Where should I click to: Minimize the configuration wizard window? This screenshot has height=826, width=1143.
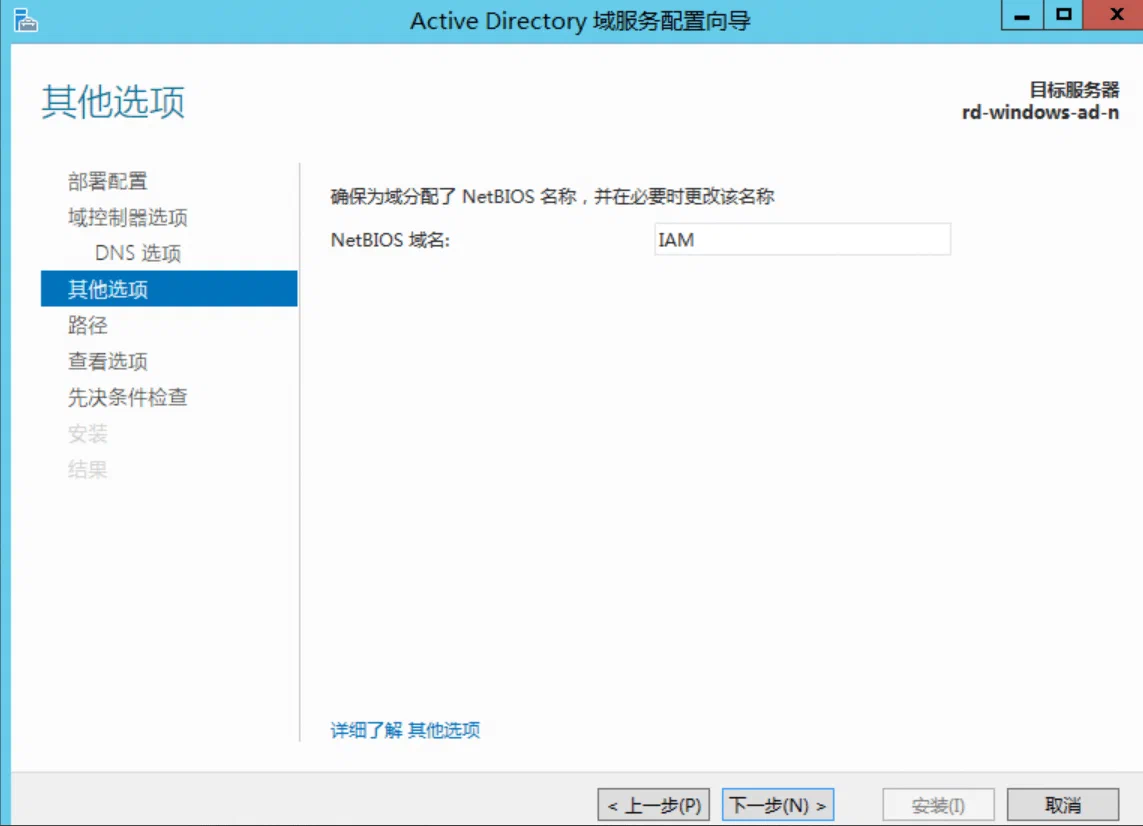(x=1022, y=15)
